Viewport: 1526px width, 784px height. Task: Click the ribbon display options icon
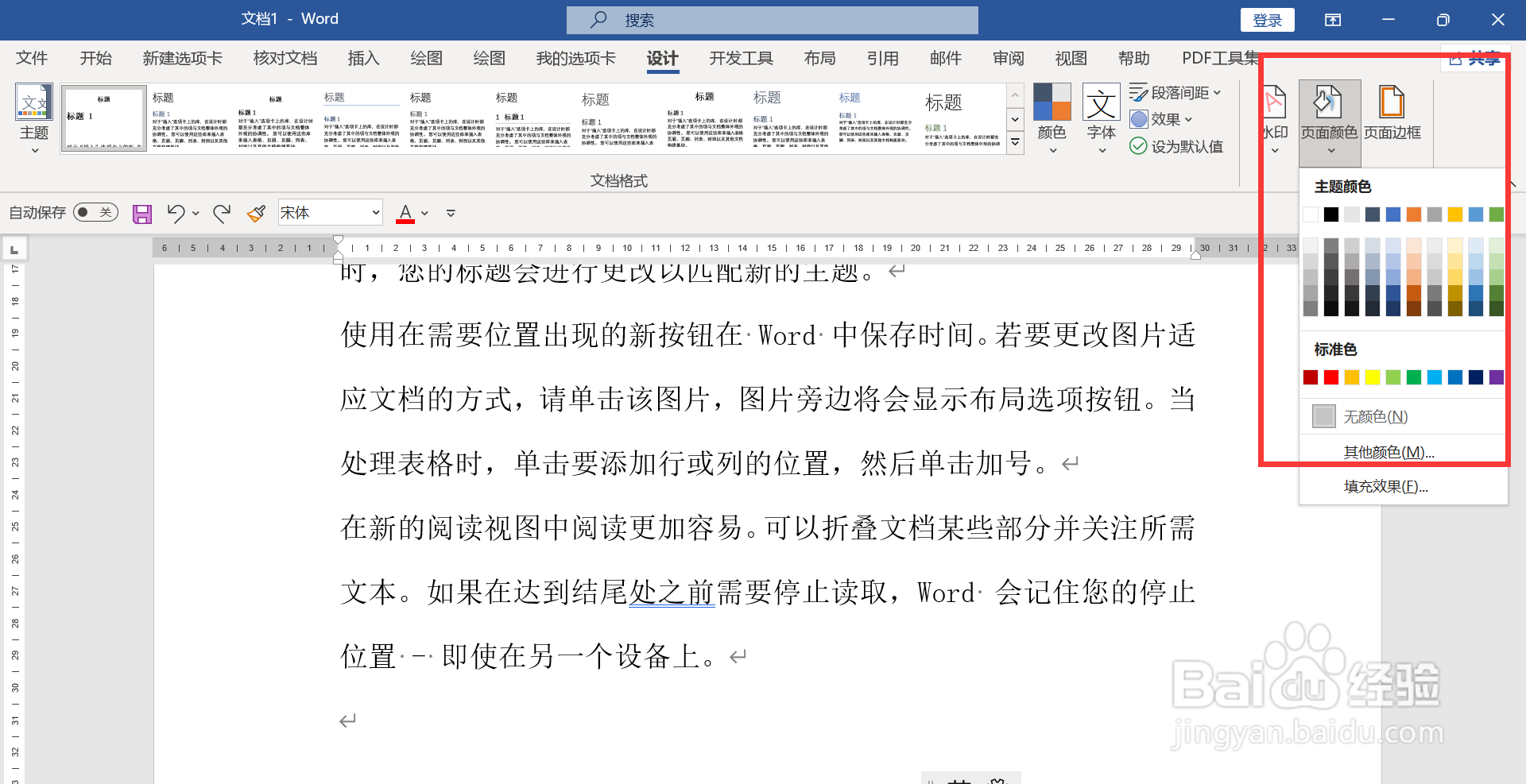(x=1333, y=20)
